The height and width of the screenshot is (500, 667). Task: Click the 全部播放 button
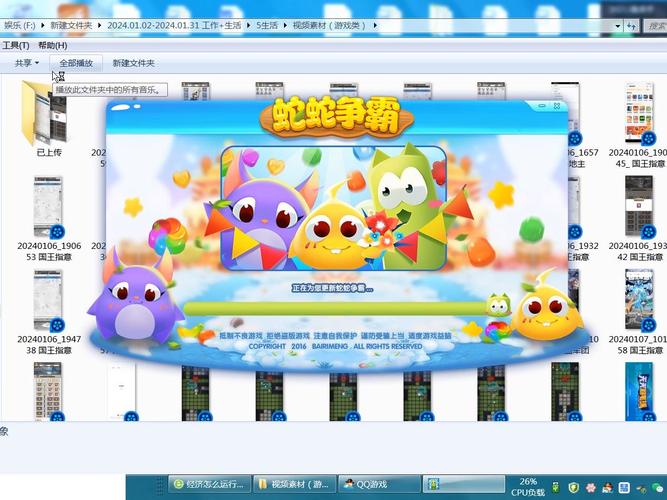[76, 63]
